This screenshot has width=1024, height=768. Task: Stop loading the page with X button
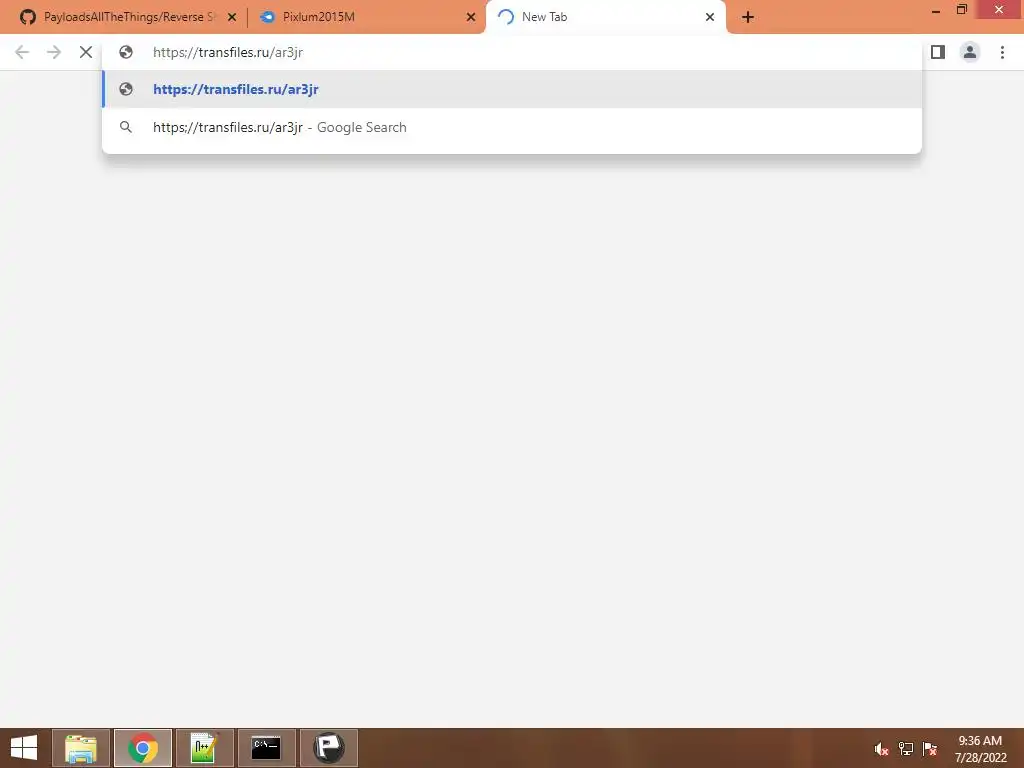(x=86, y=52)
